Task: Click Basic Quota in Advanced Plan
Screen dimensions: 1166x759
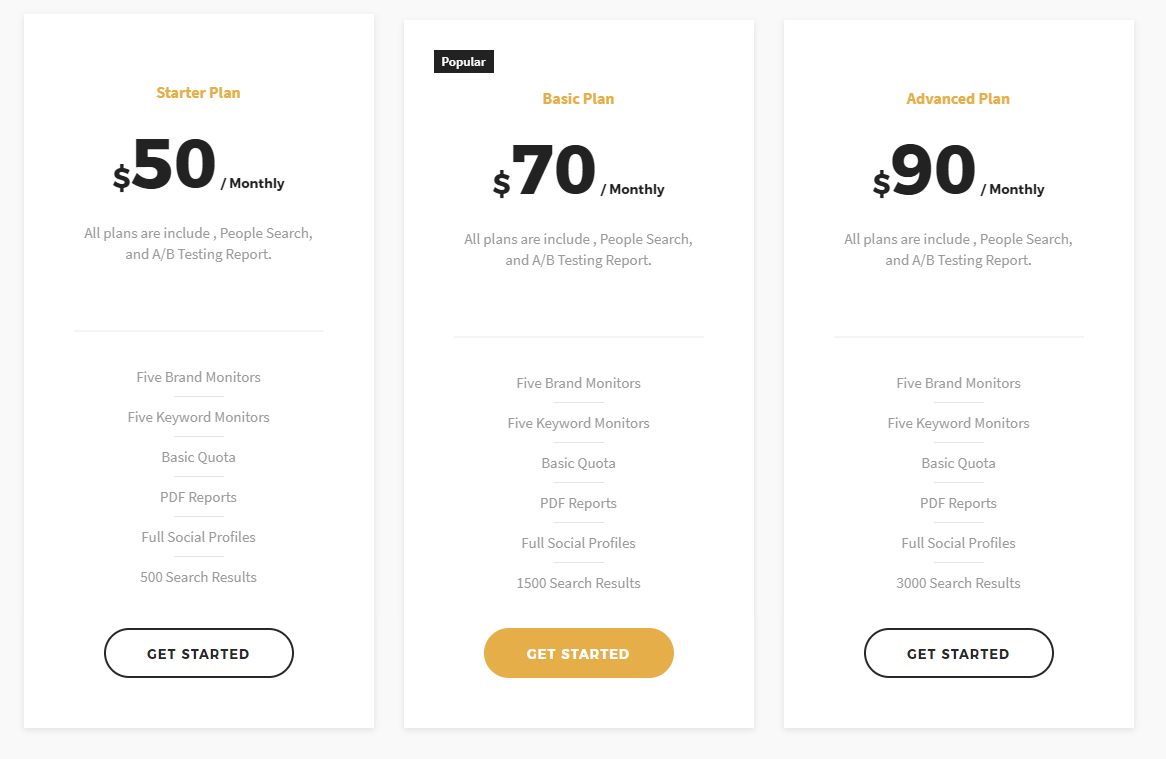Action: click(958, 463)
